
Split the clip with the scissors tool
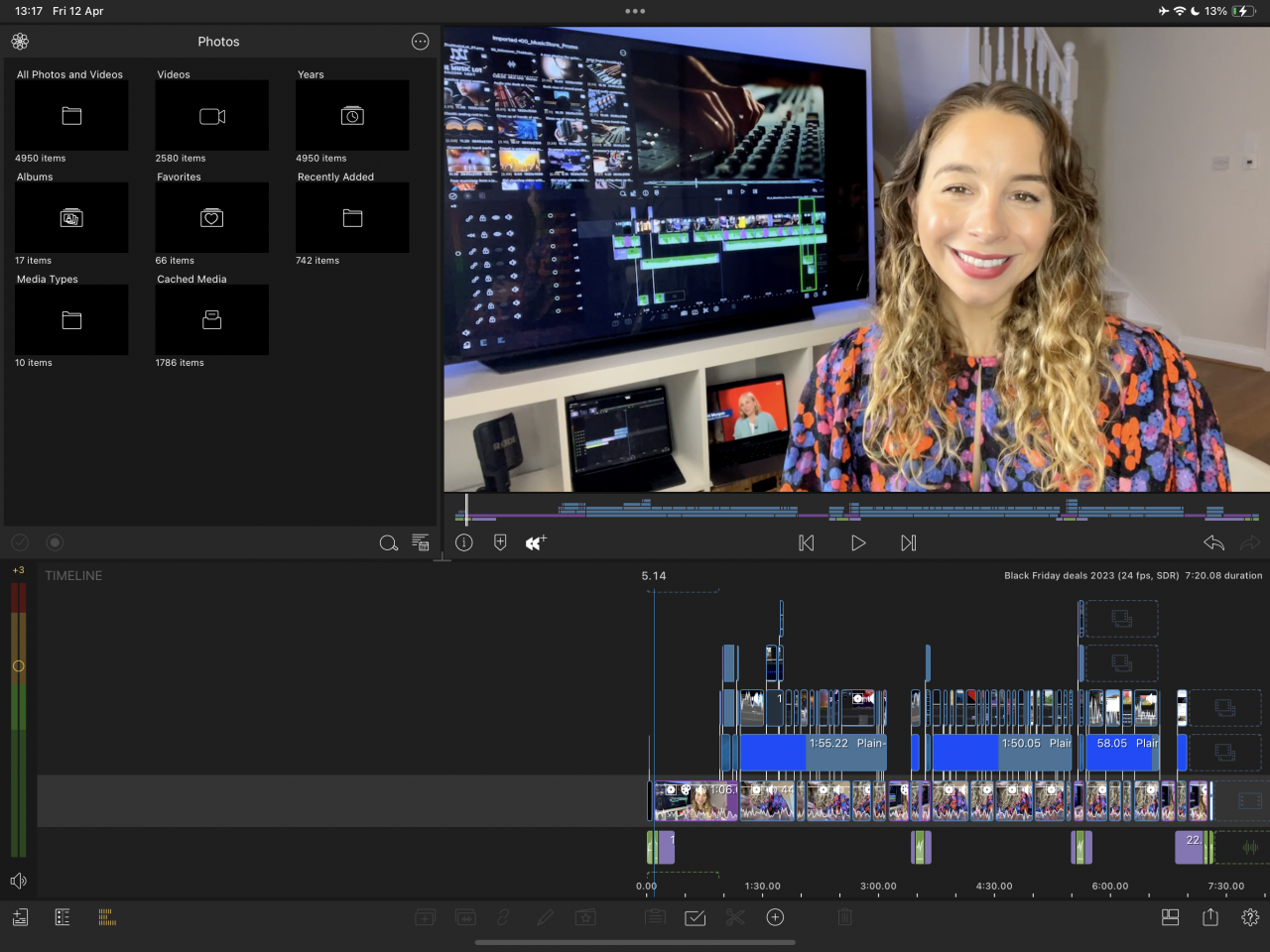coord(734,917)
